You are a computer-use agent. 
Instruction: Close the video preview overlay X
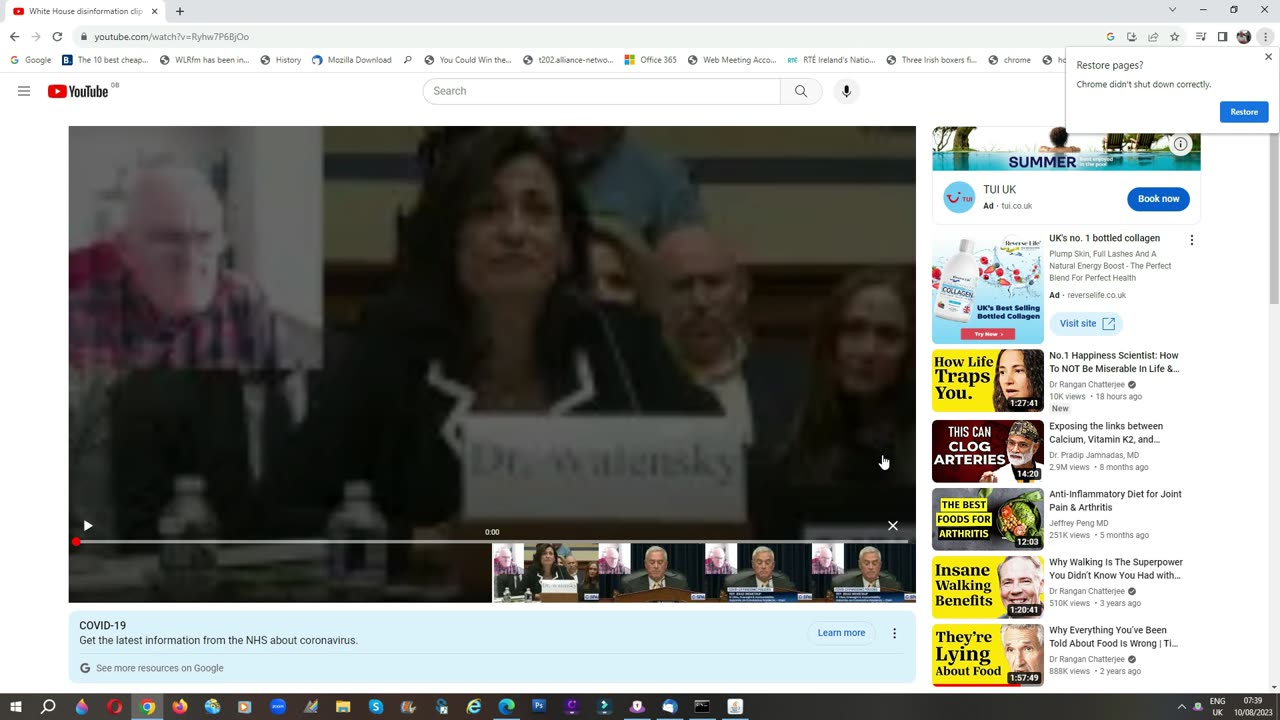[893, 526]
